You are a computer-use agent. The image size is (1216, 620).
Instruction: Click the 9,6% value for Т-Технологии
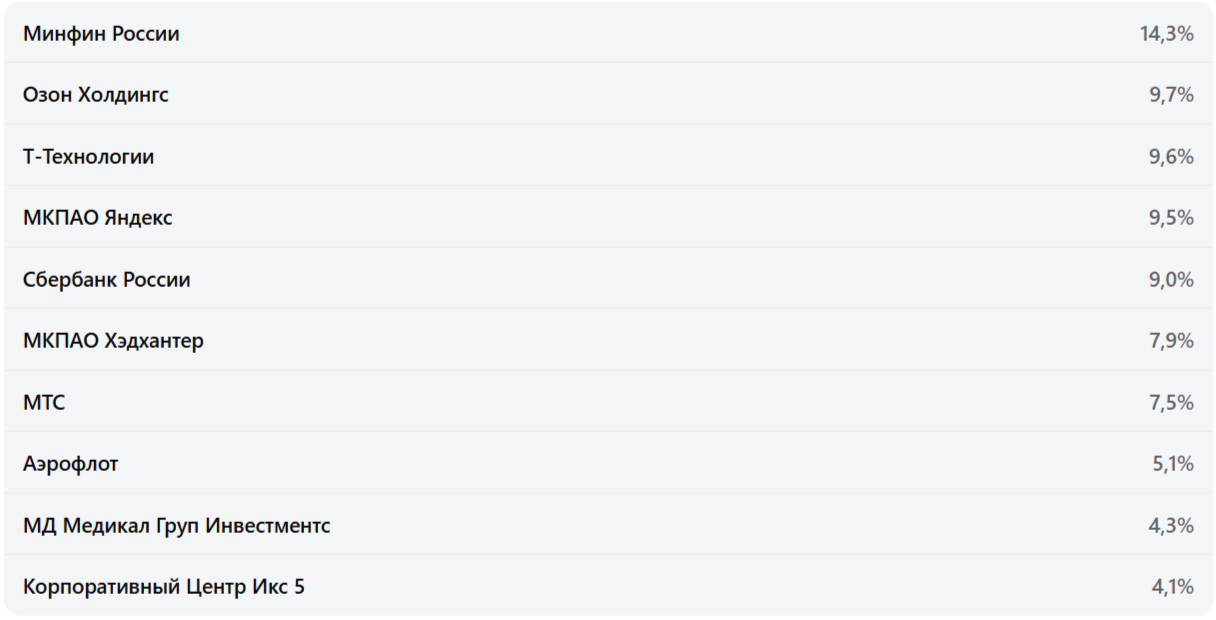(x=1171, y=157)
